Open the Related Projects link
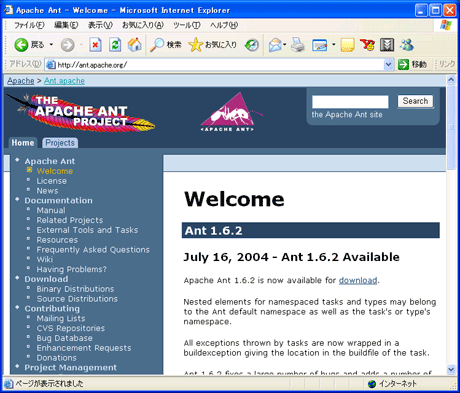460x393 pixels. (70, 220)
